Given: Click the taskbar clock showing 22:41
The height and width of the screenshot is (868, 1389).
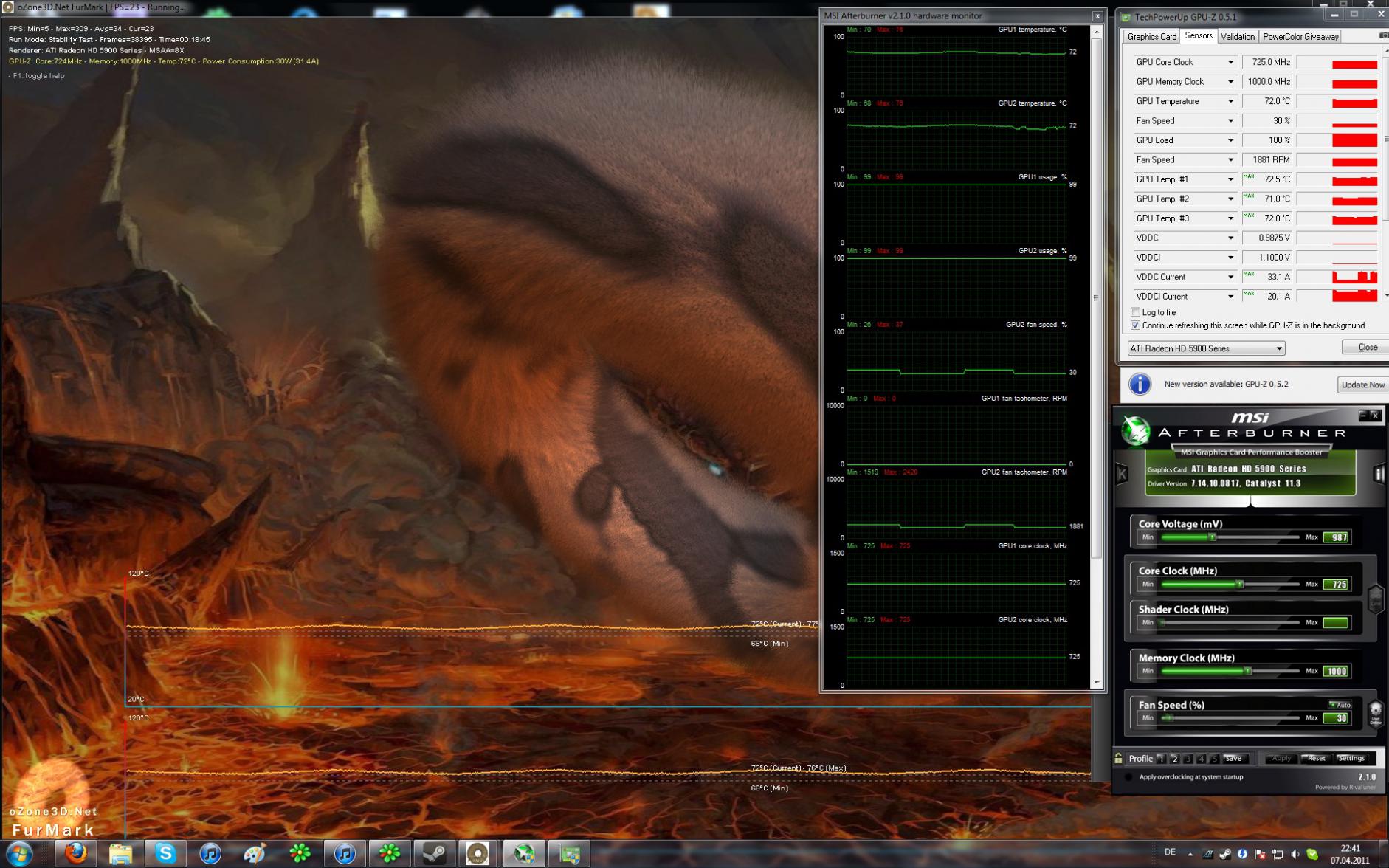Looking at the screenshot, I should click(1350, 849).
